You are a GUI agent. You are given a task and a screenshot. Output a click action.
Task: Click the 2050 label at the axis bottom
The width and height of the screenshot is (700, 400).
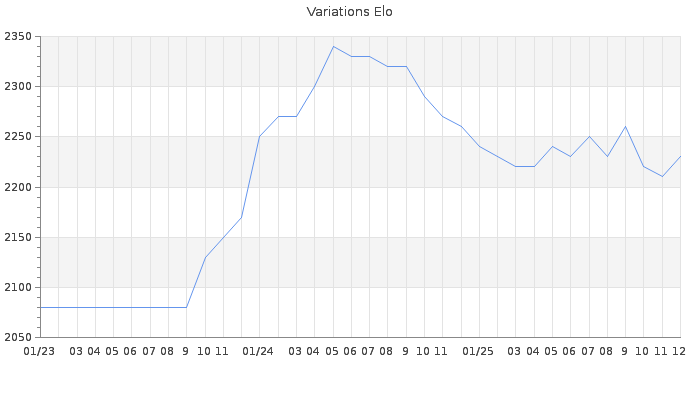(x=18, y=337)
